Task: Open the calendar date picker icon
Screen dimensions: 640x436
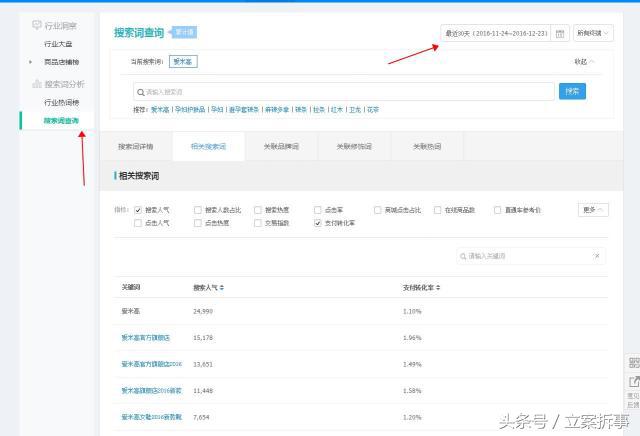Action: point(560,33)
